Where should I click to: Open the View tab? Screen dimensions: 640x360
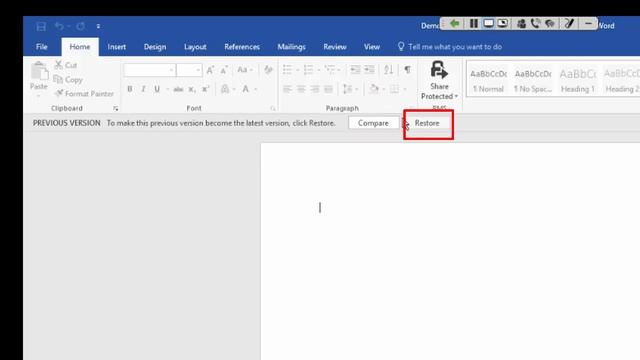pos(372,47)
